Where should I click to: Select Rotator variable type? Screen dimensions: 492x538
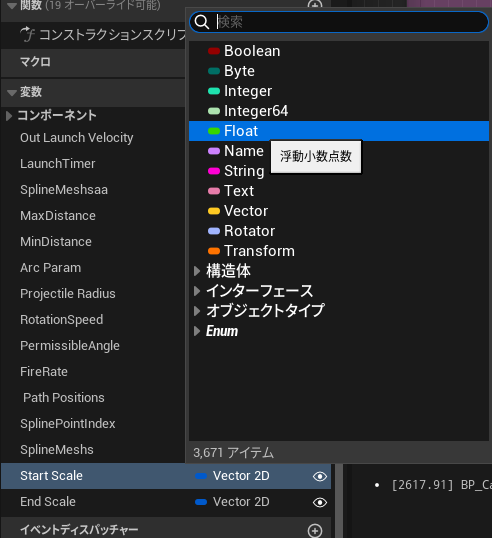click(x=339, y=231)
